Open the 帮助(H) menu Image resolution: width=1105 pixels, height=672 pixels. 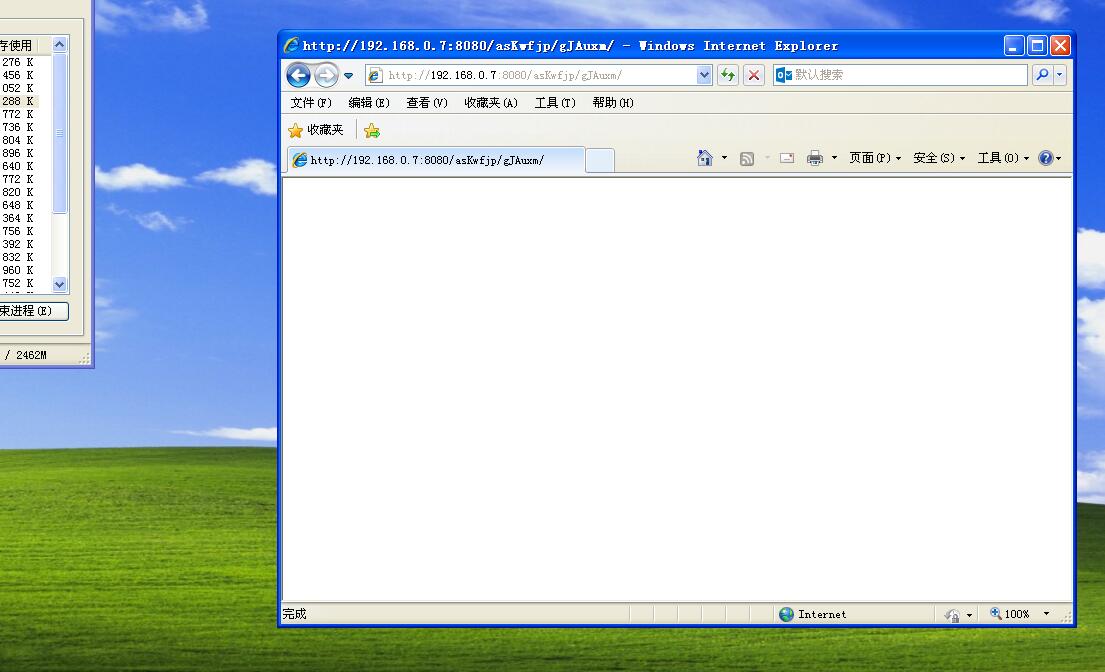coord(612,103)
